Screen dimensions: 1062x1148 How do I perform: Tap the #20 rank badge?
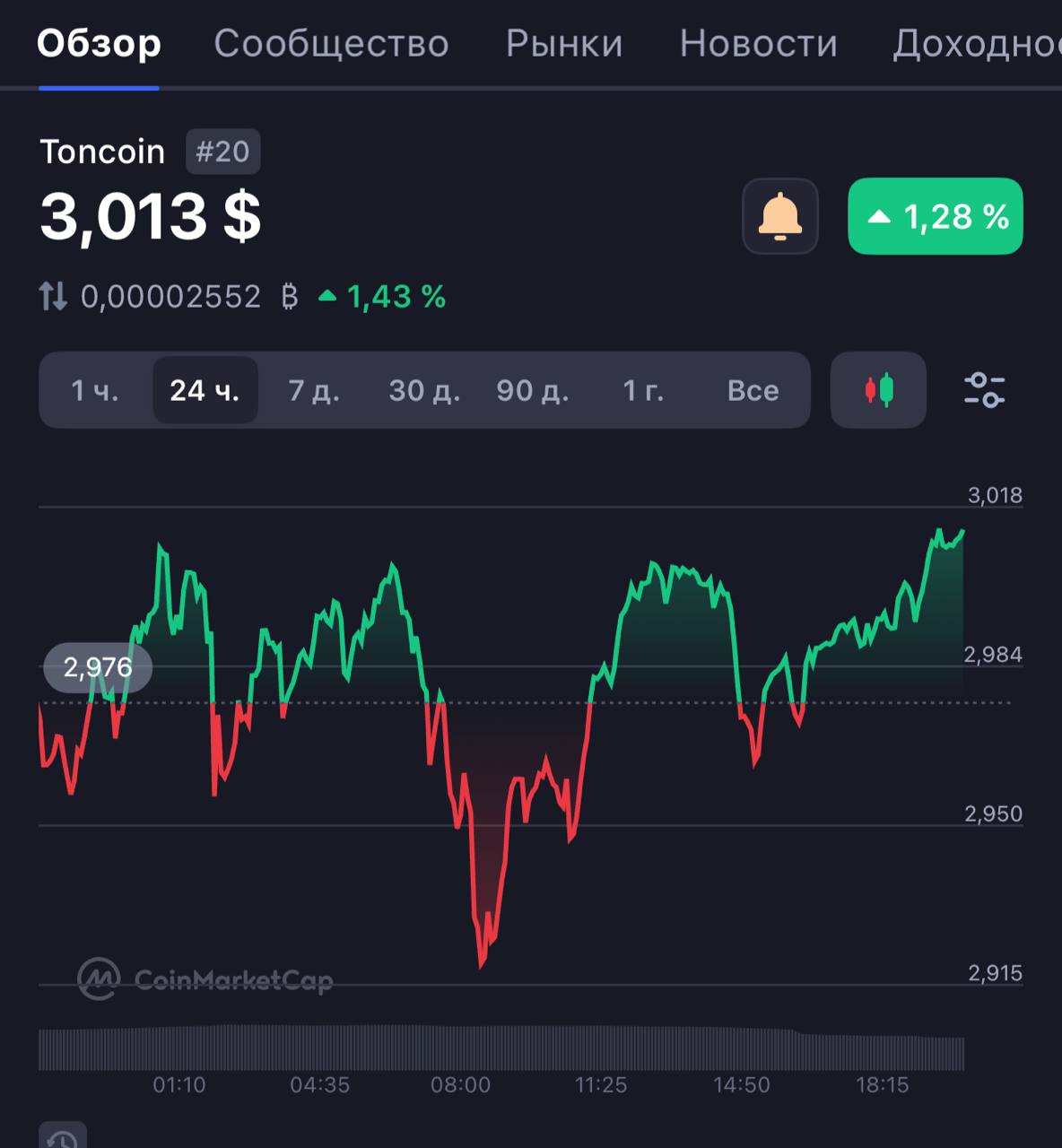point(222,152)
